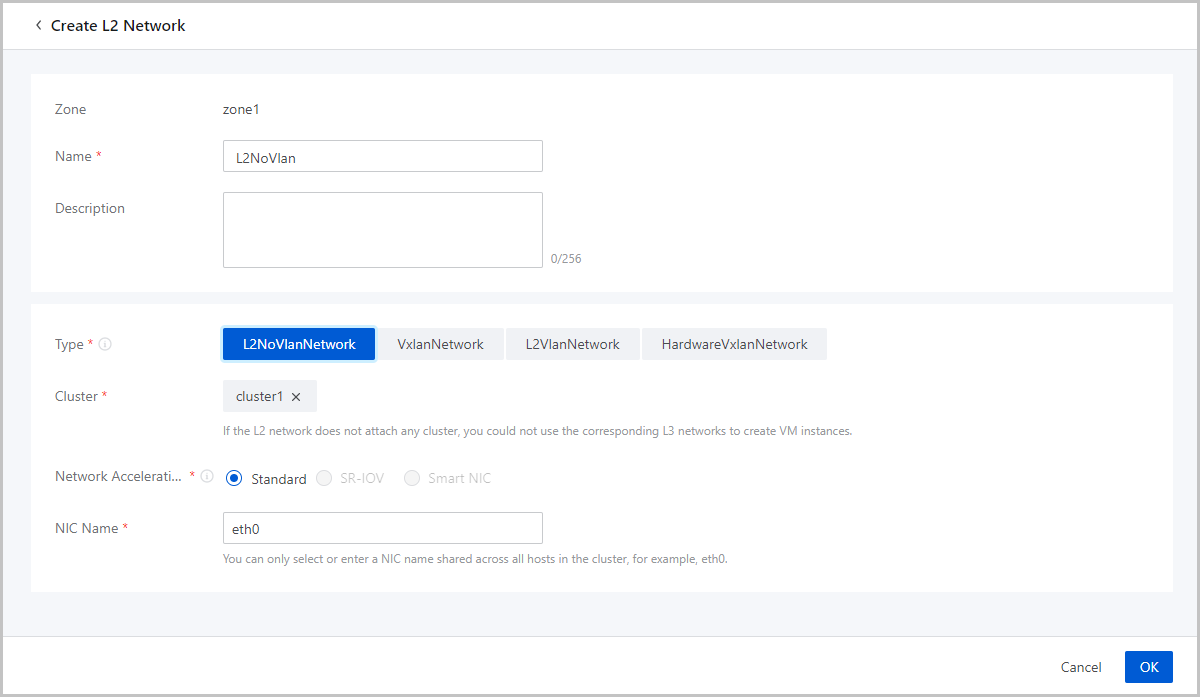
Task: Choose the L2NoVlanNetwork type
Action: [299, 344]
